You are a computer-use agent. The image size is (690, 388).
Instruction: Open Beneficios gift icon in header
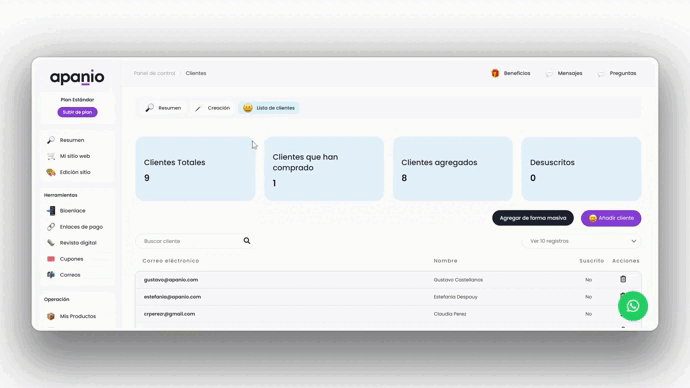pos(495,73)
